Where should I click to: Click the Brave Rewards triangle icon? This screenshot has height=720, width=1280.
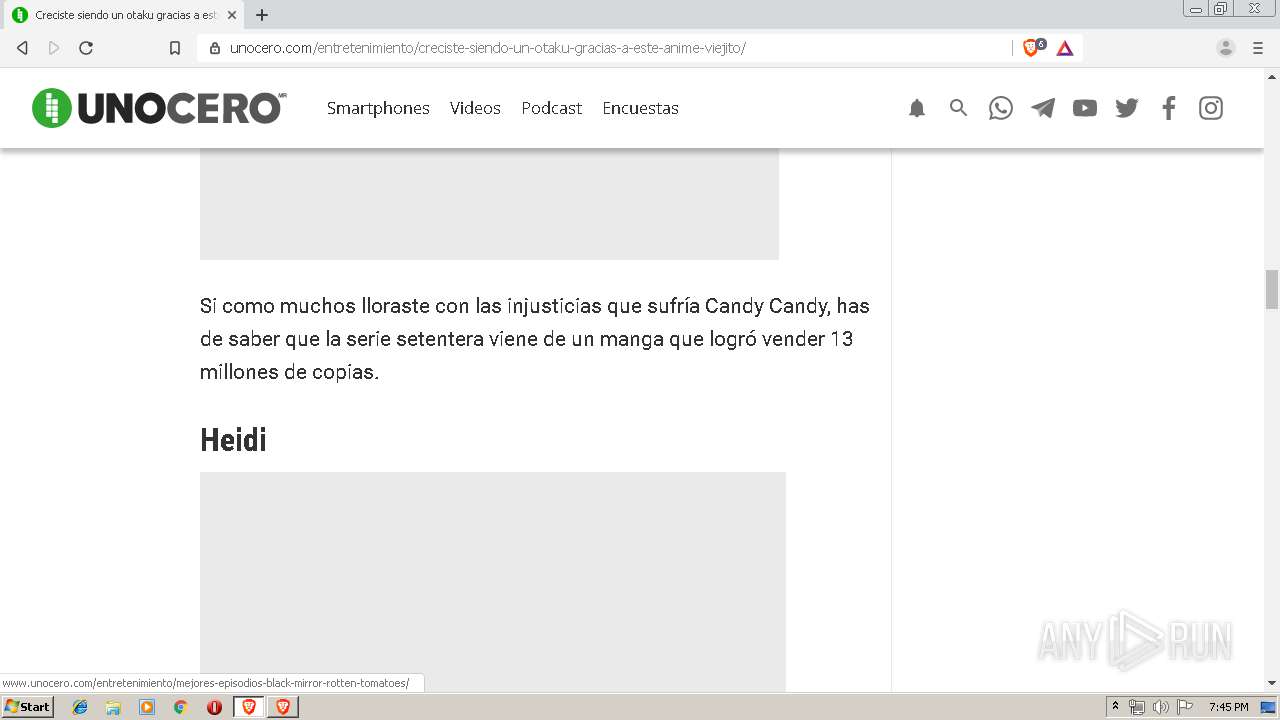(1065, 48)
